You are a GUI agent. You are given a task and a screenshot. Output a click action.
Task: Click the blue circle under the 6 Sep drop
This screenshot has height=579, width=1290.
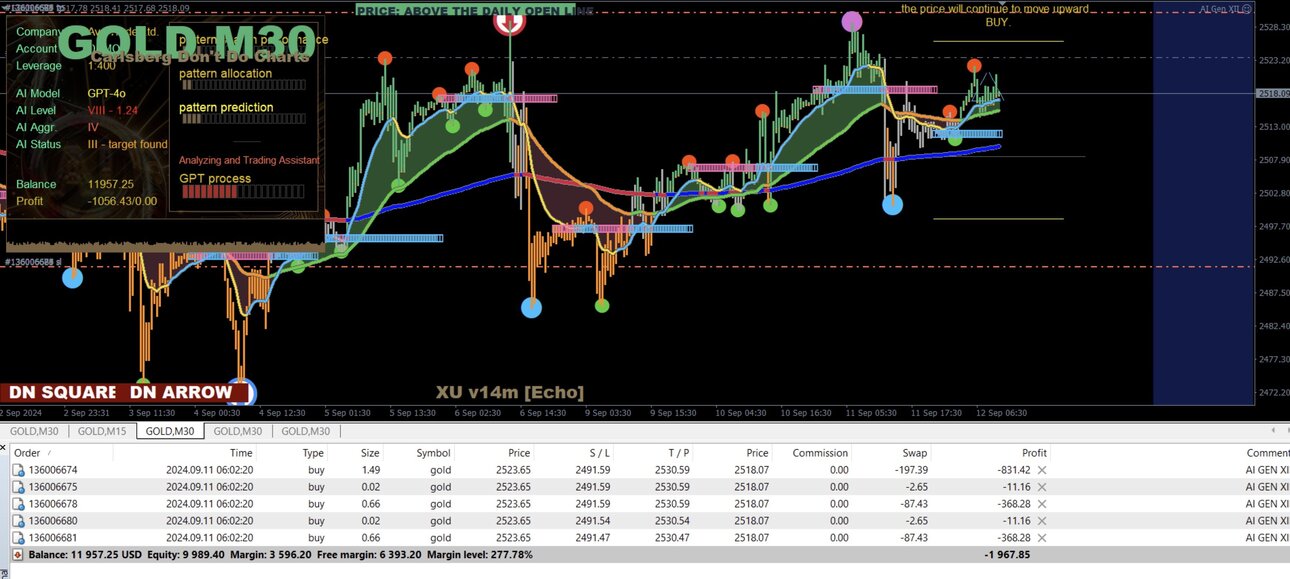pyautogui.click(x=532, y=307)
